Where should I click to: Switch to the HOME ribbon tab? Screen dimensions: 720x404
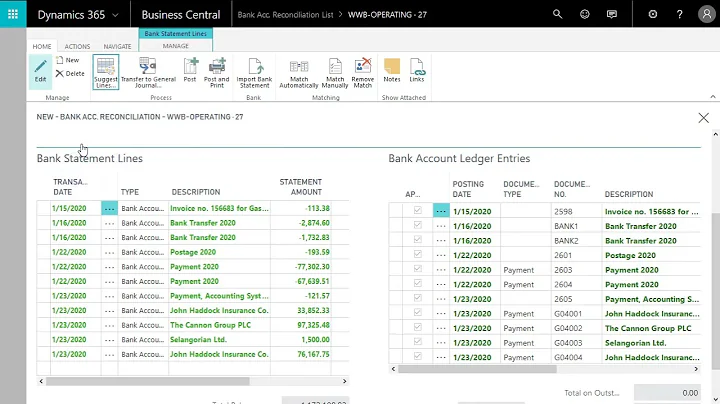(x=42, y=46)
